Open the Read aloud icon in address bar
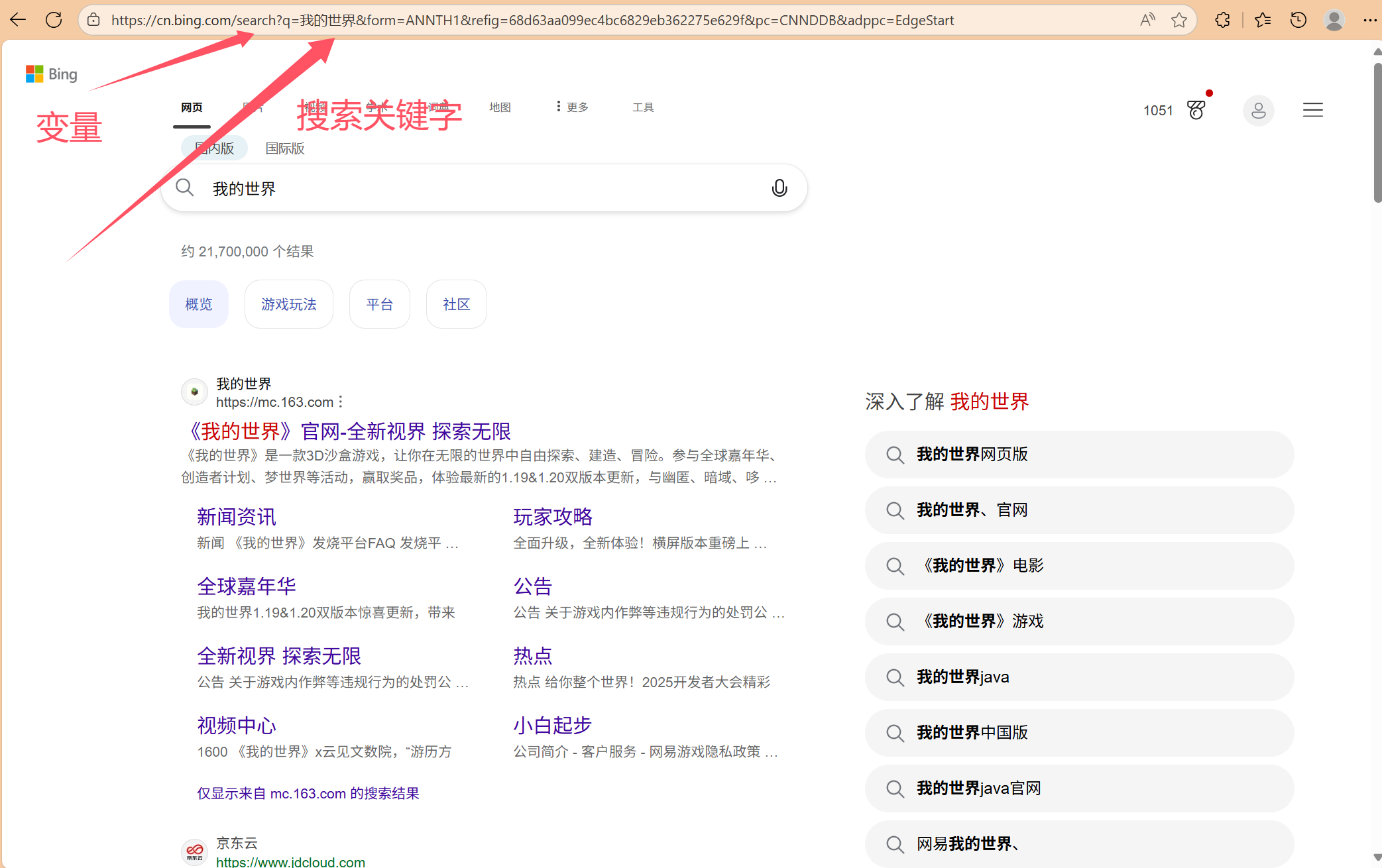 click(x=1147, y=20)
